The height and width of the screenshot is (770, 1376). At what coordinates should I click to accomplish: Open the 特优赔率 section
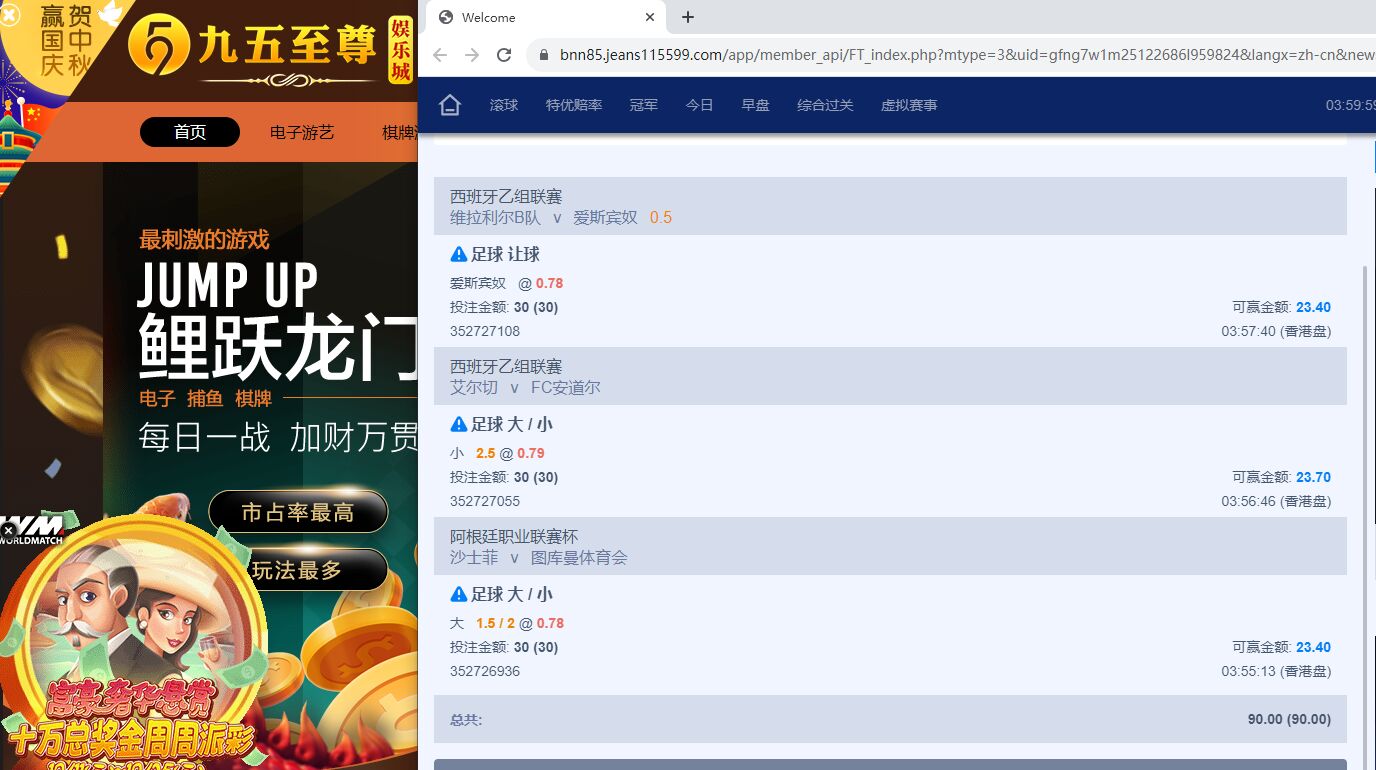point(574,105)
